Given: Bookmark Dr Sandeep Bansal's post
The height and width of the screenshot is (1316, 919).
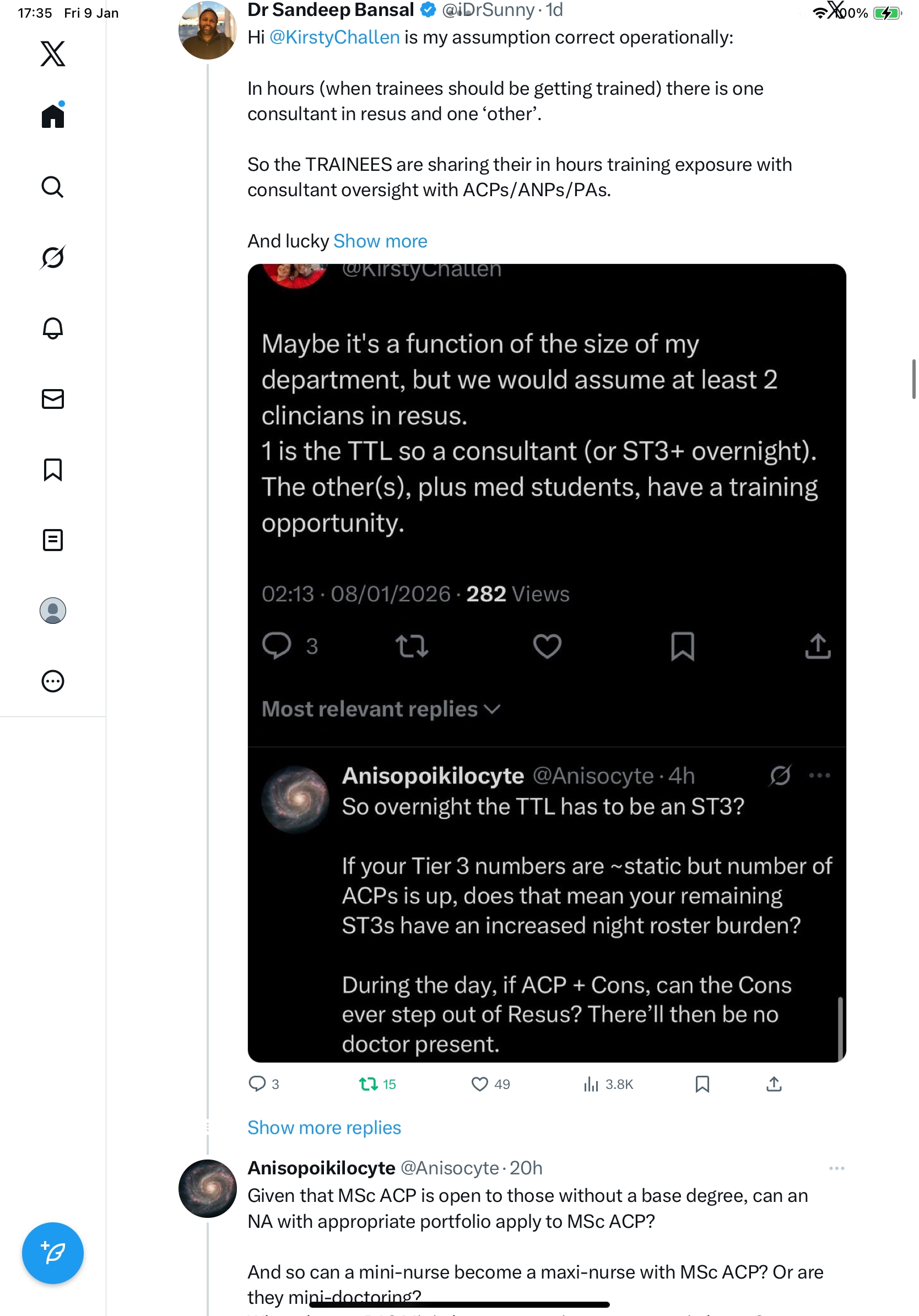Looking at the screenshot, I should pyautogui.click(x=702, y=1084).
